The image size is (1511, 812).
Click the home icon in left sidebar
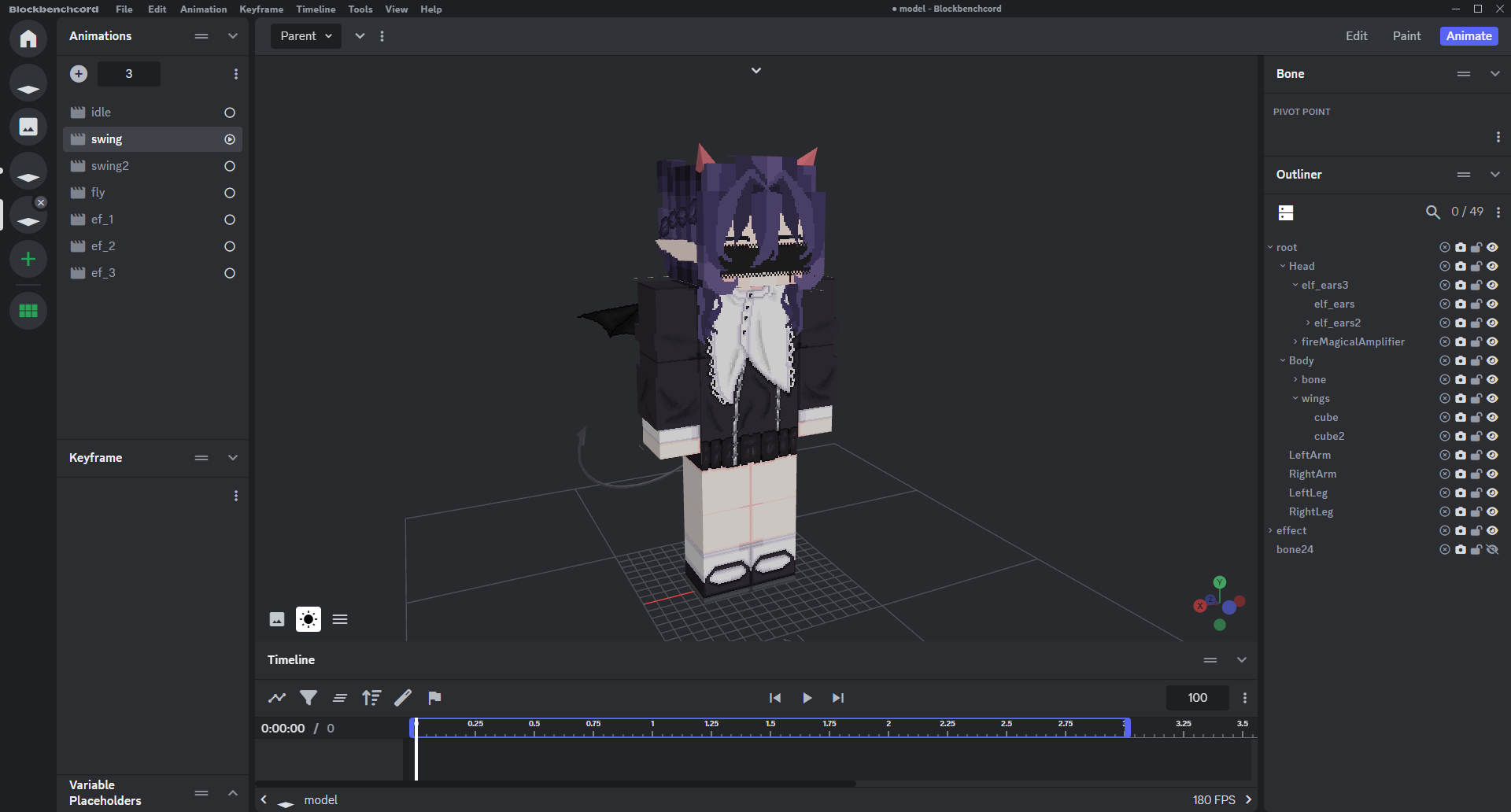28,39
